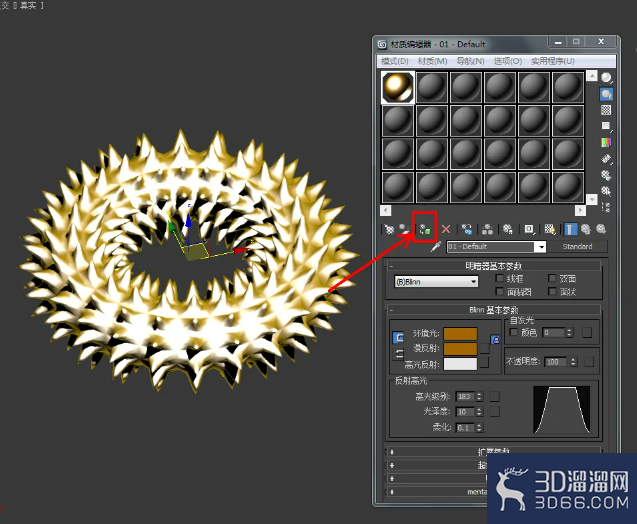Enable the 双面 two-sided checkbox
Screen dimensions: 637x524
pyautogui.click(x=552, y=278)
